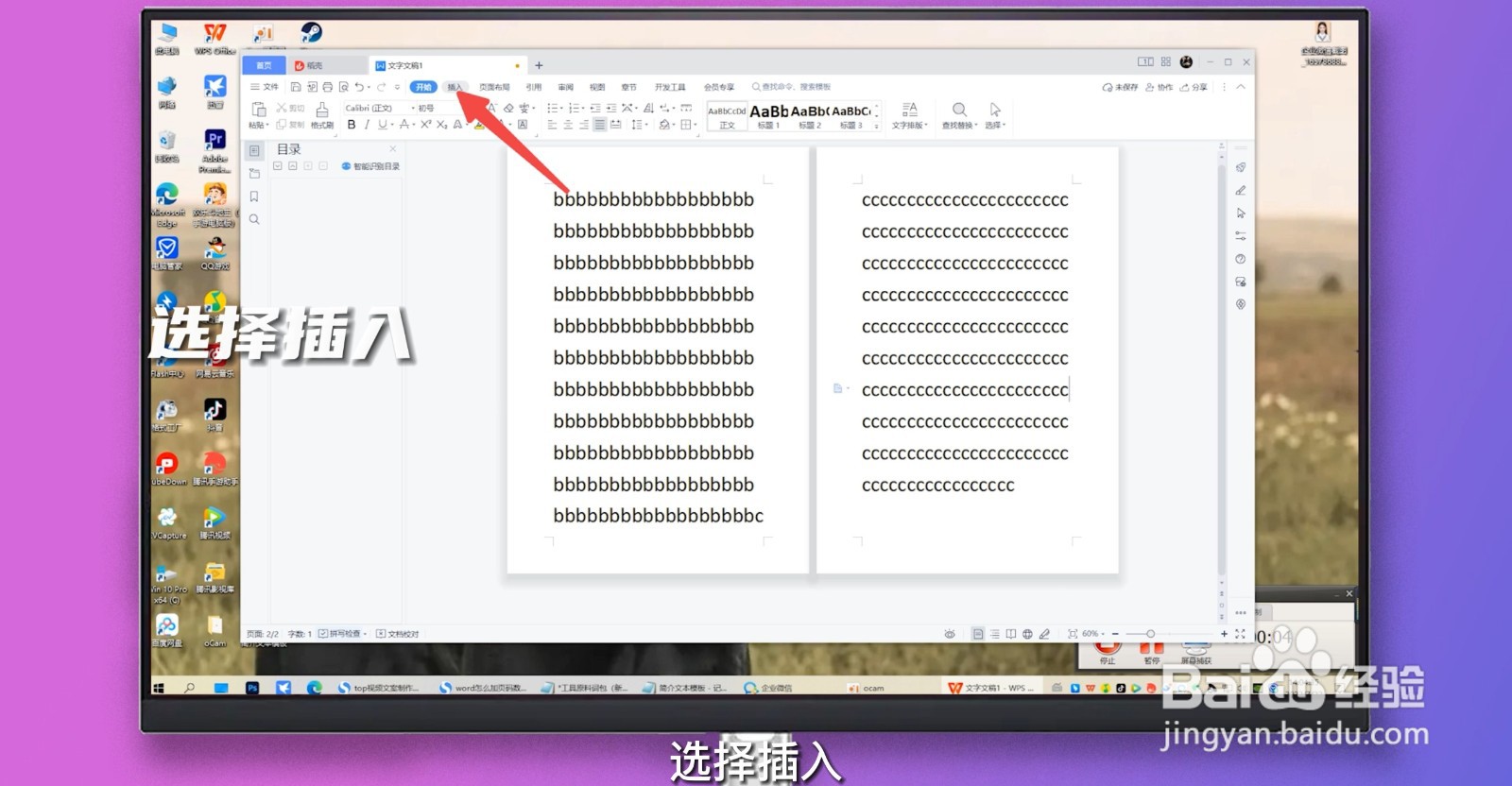1512x786 pixels.
Task: Apply the 正文 style
Action: (x=727, y=116)
